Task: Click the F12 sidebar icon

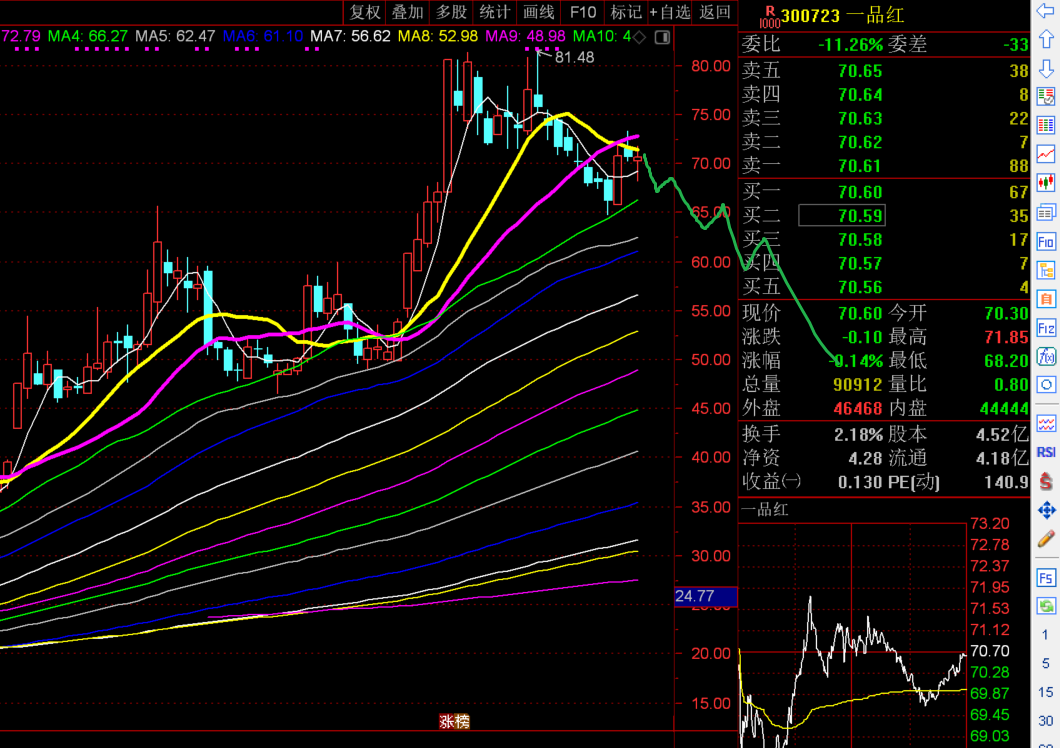Action: [x=1046, y=328]
